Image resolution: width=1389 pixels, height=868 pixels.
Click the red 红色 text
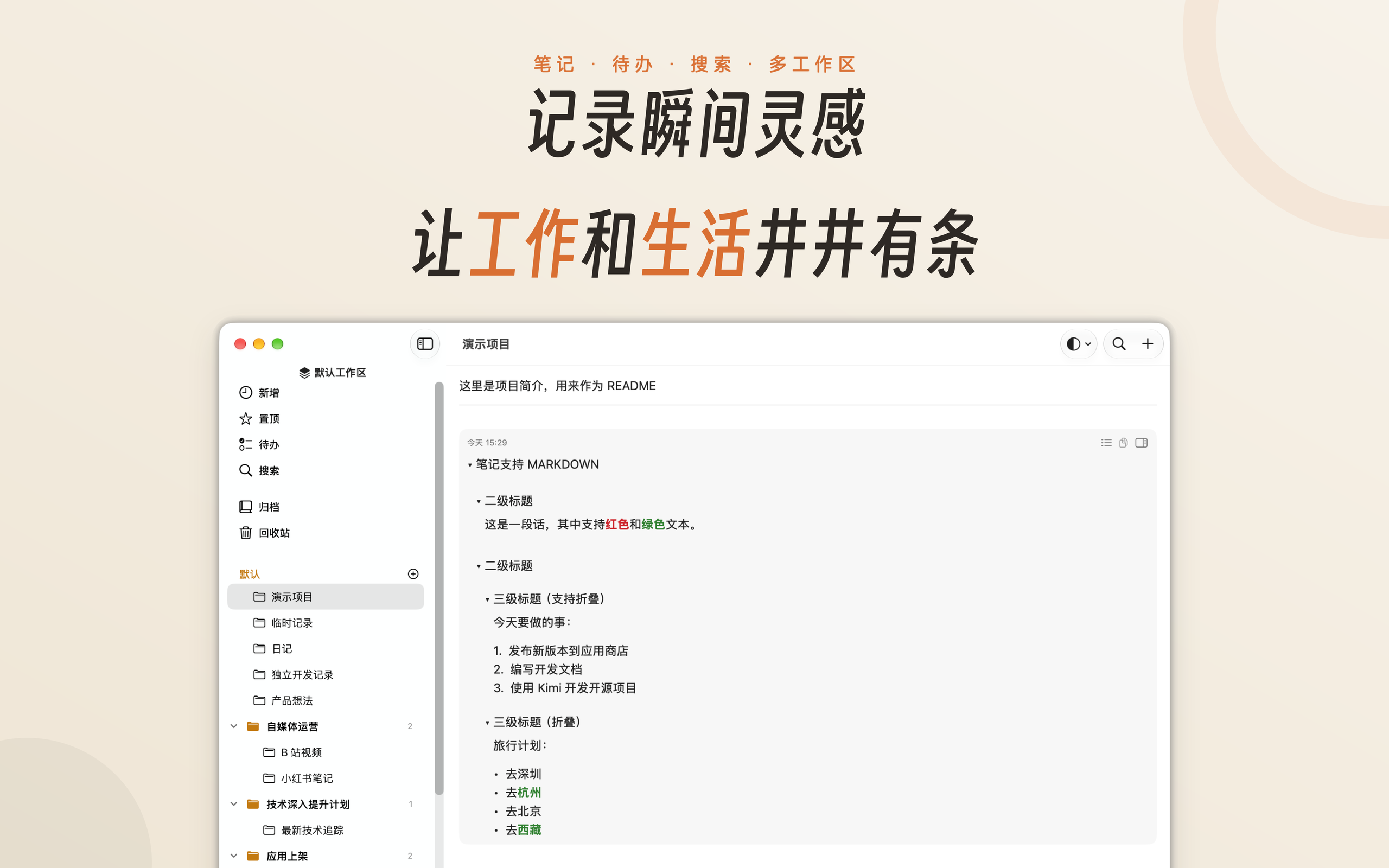click(x=617, y=524)
